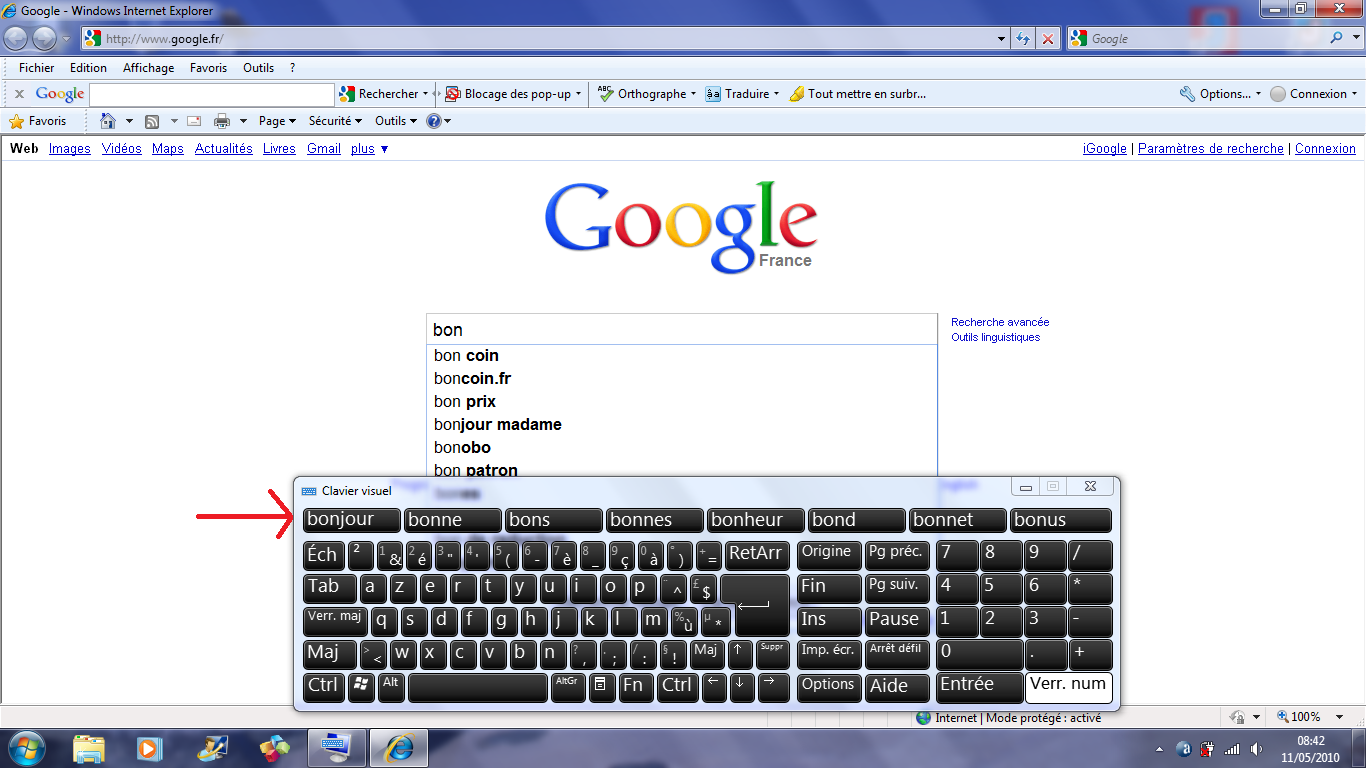
Task: Open Windows Media Player from taskbar
Action: (x=149, y=747)
